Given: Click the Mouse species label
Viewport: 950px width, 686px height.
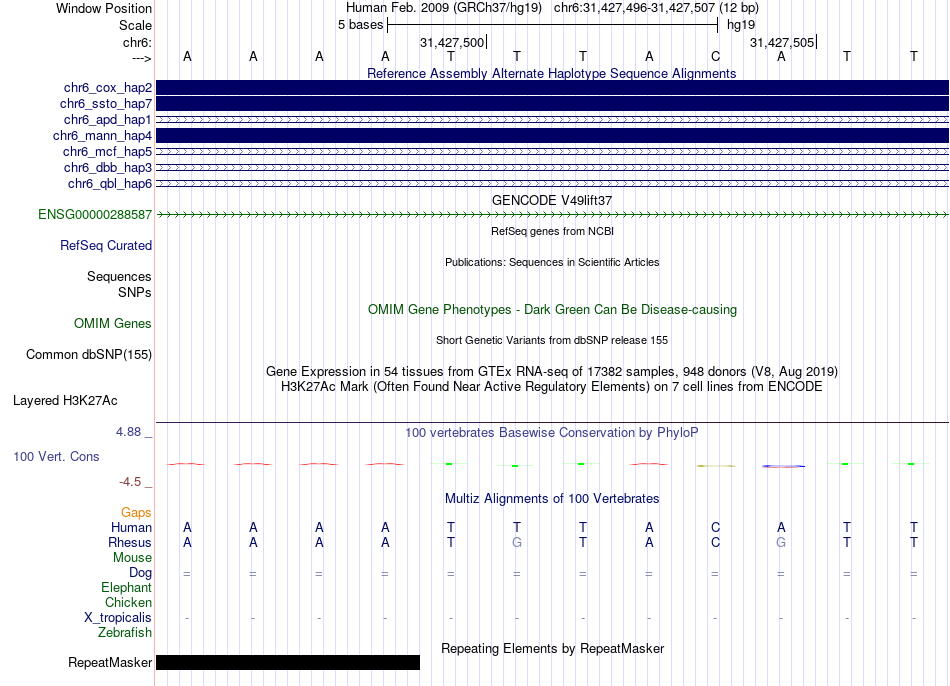Looking at the screenshot, I should tap(133, 558).
